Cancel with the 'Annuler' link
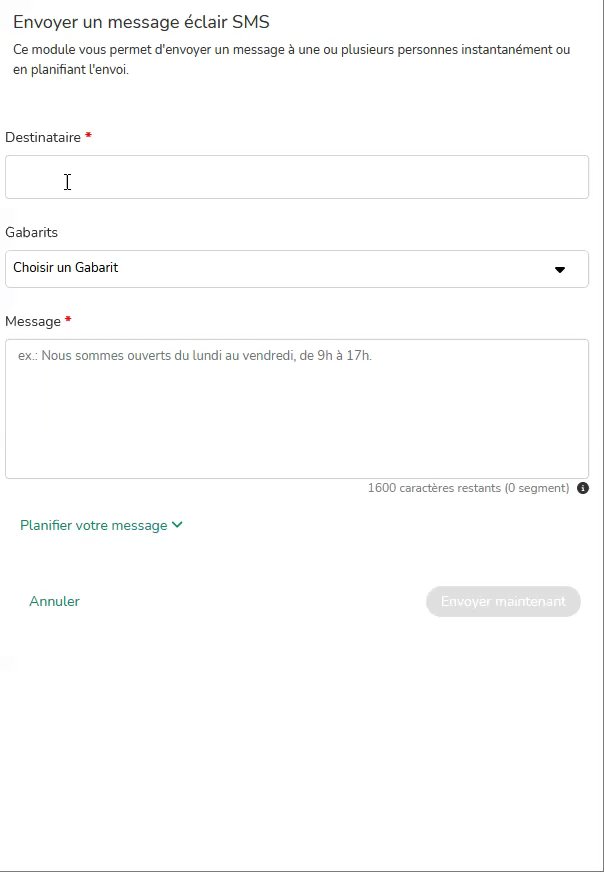This screenshot has width=604, height=872. [x=54, y=601]
